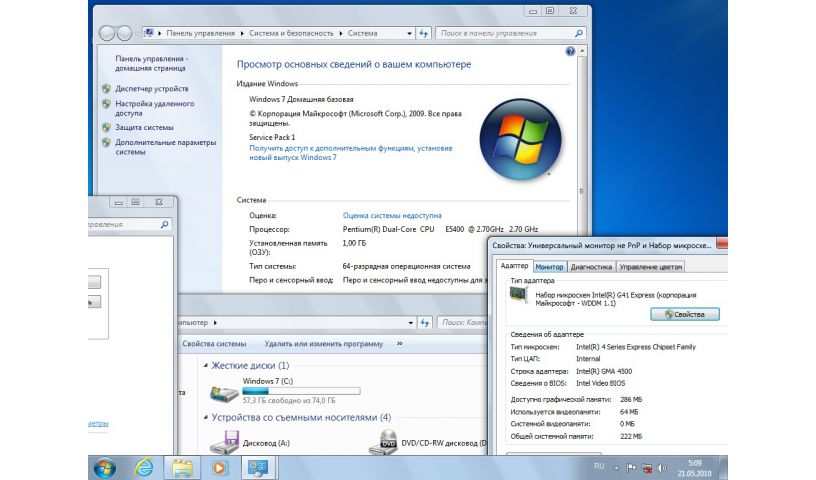Show hidden tray icons arrow
Image resolution: width=816 pixels, height=480 pixels.
point(616,468)
